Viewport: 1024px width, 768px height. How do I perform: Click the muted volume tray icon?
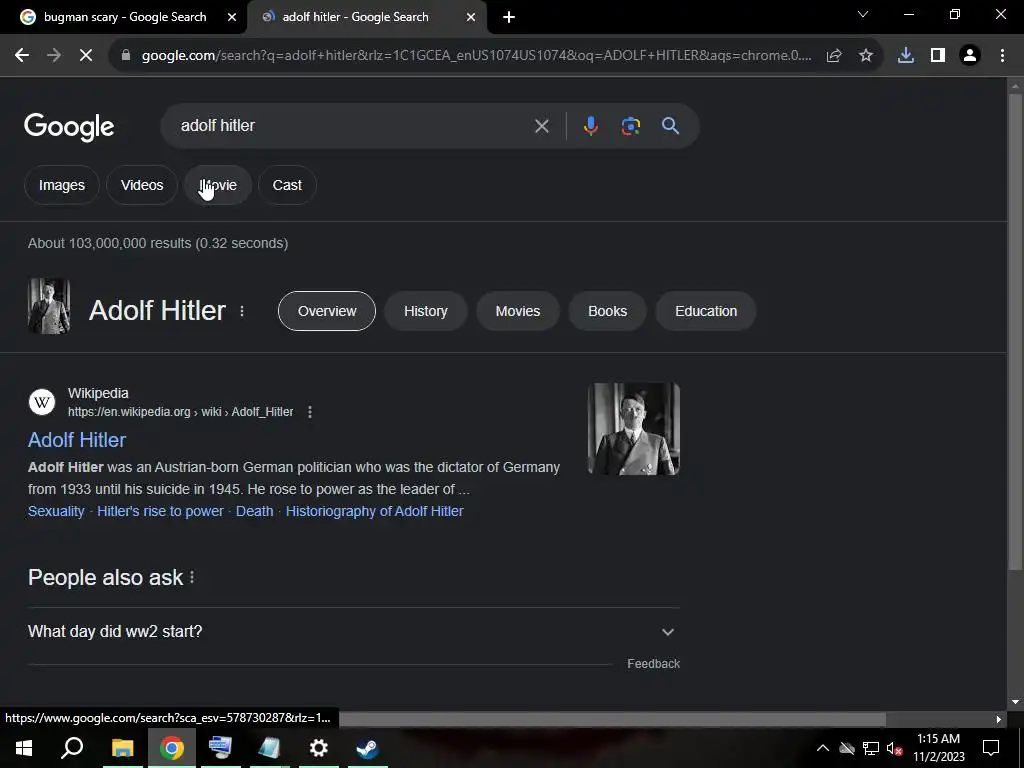tap(894, 748)
